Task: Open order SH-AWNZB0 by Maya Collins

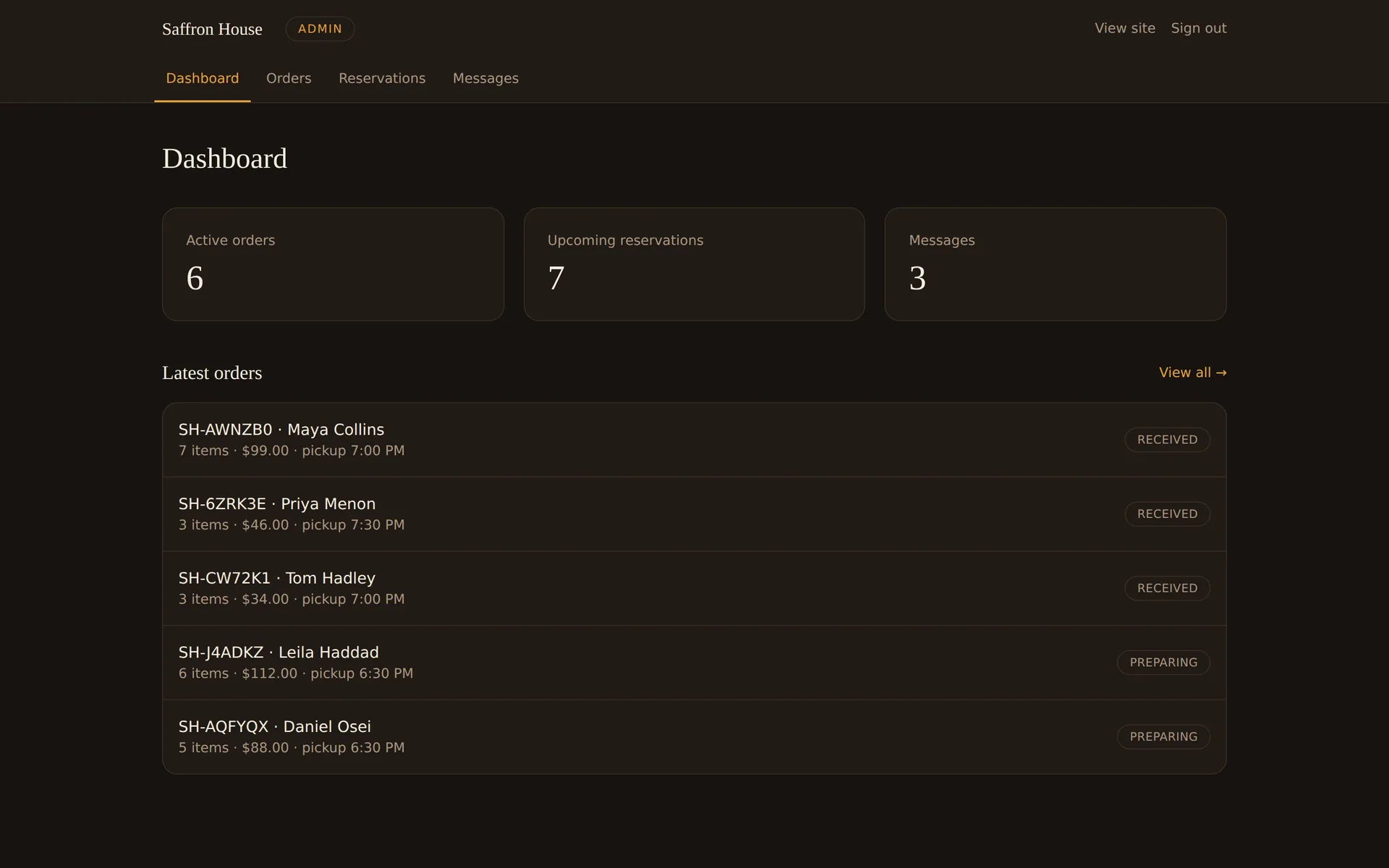Action: click(694, 440)
